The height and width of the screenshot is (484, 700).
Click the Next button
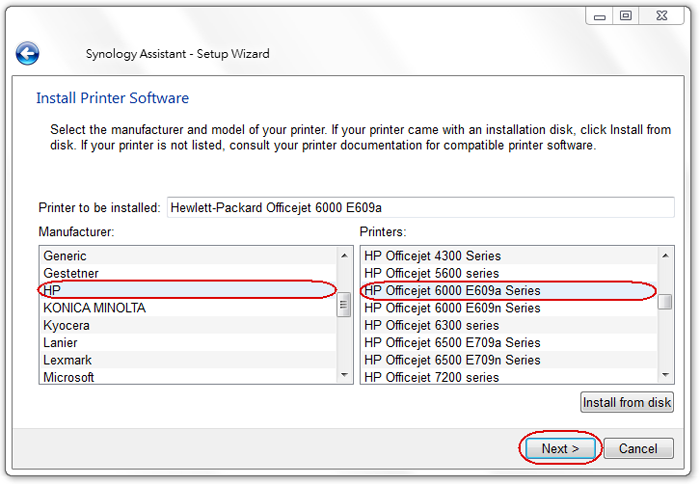pyautogui.click(x=560, y=449)
